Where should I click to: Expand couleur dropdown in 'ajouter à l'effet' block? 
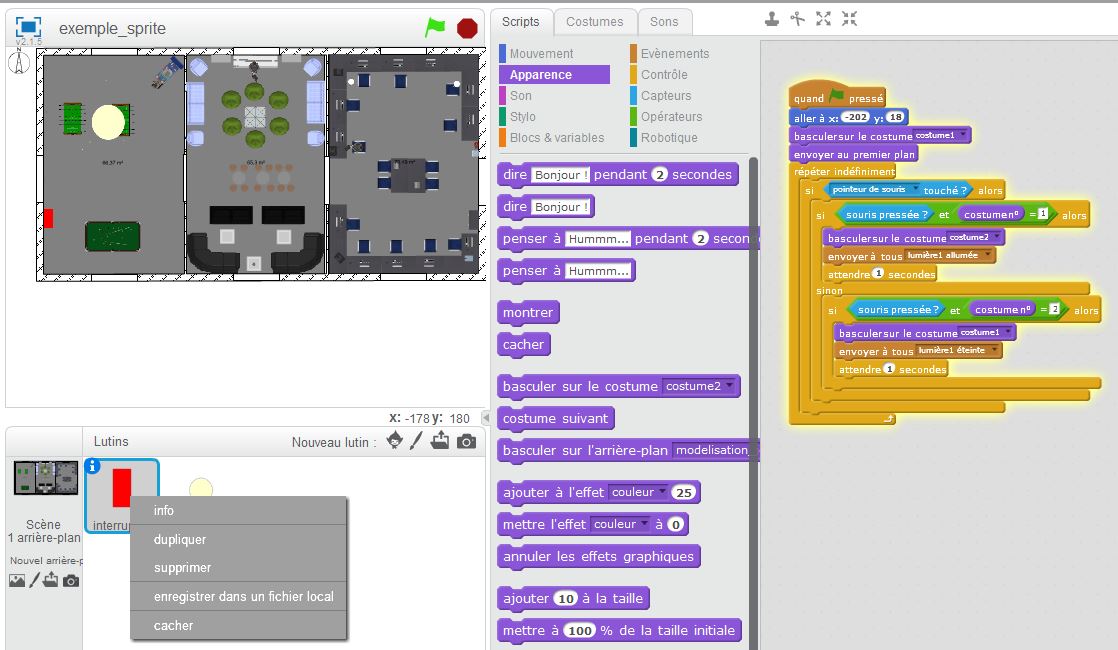coord(639,492)
